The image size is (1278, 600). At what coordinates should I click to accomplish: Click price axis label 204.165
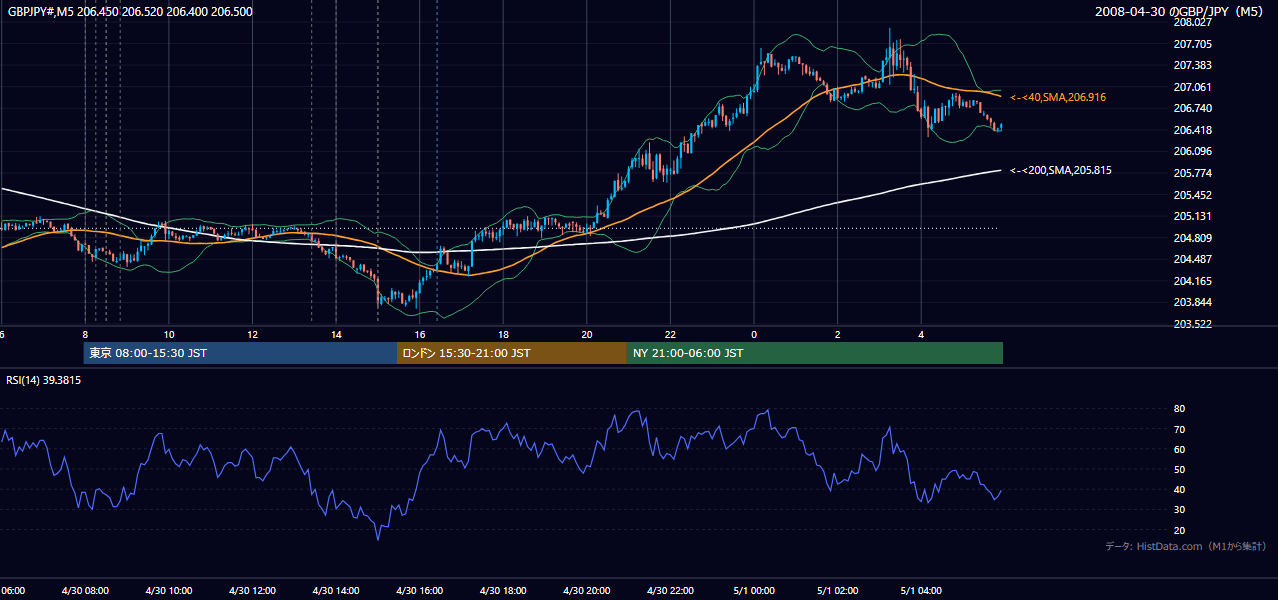[1191, 281]
